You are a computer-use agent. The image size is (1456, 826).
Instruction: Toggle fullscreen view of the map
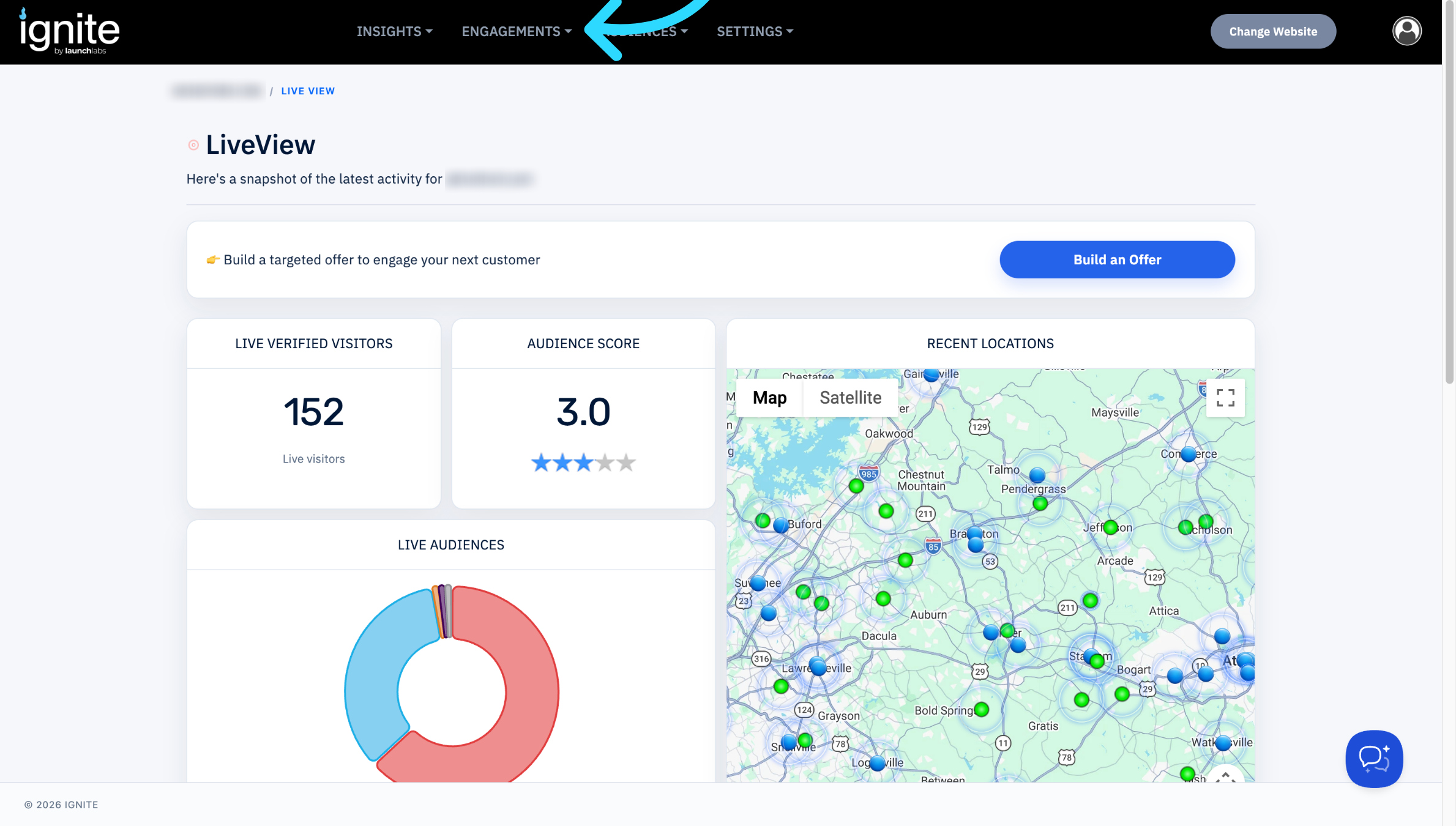[1225, 398]
